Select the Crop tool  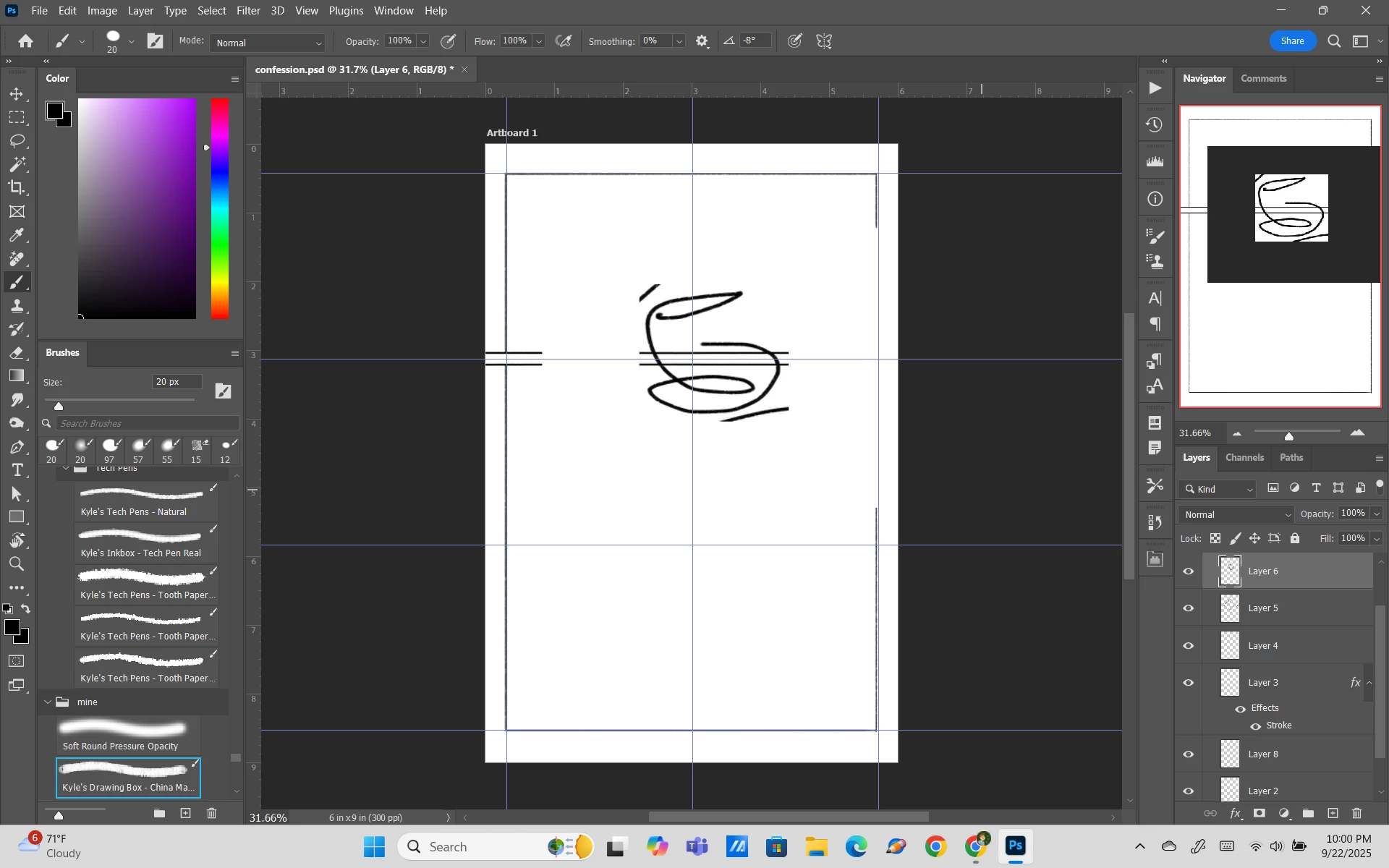pos(17,188)
